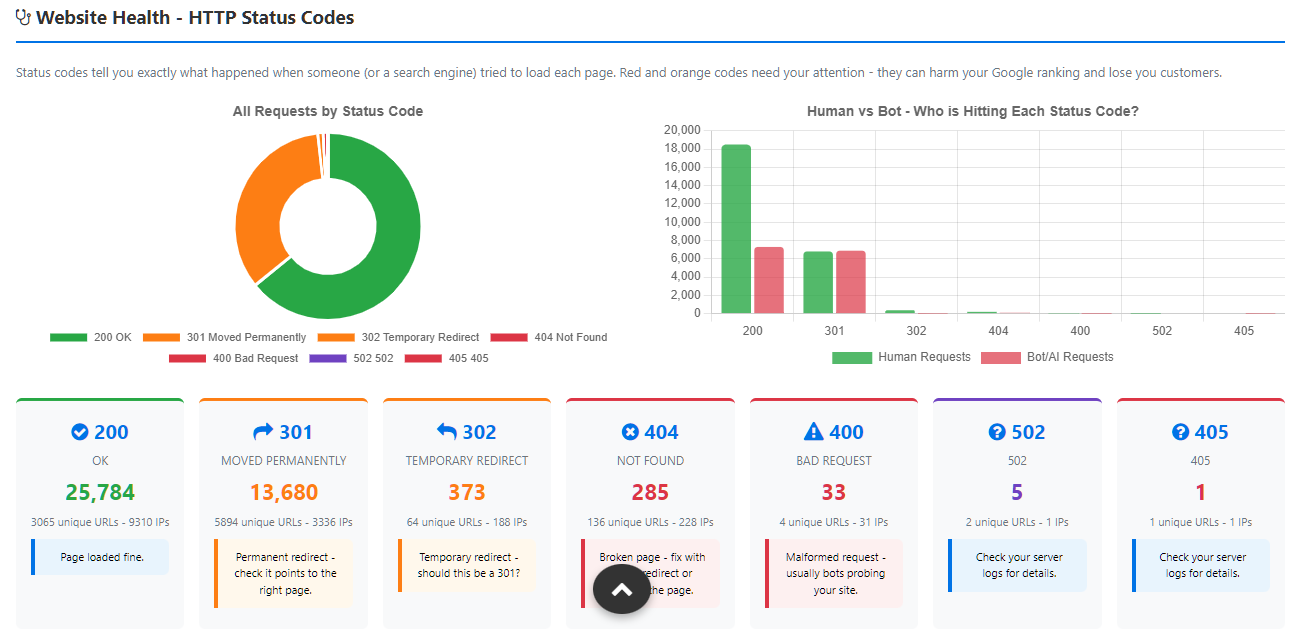Click the green Human bar for status 301
The image size is (1297, 638).
tap(818, 282)
